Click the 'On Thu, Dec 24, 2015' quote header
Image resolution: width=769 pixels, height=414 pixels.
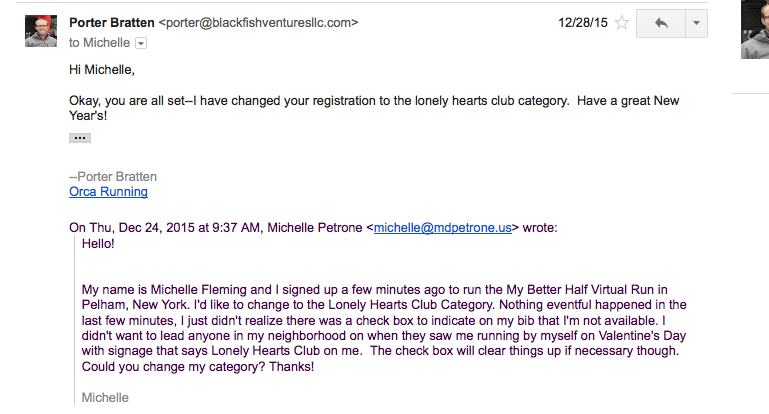313,228
